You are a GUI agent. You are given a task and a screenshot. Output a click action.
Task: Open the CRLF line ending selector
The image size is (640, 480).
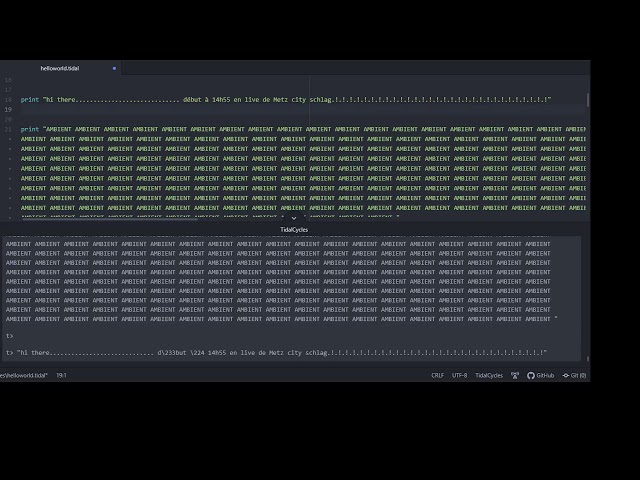coord(437,376)
